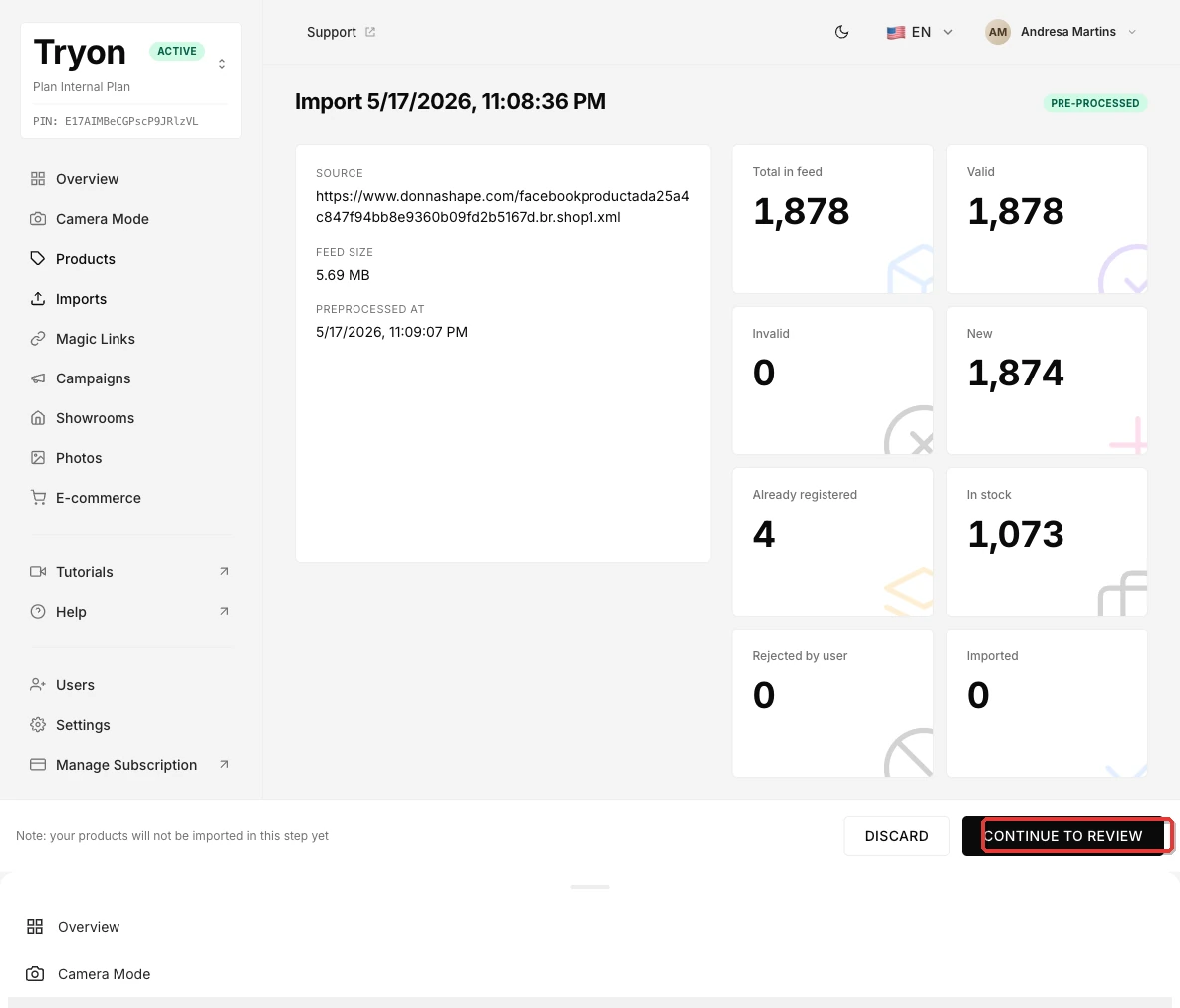Click the Photos image icon
The height and width of the screenshot is (1008, 1180).
38,458
